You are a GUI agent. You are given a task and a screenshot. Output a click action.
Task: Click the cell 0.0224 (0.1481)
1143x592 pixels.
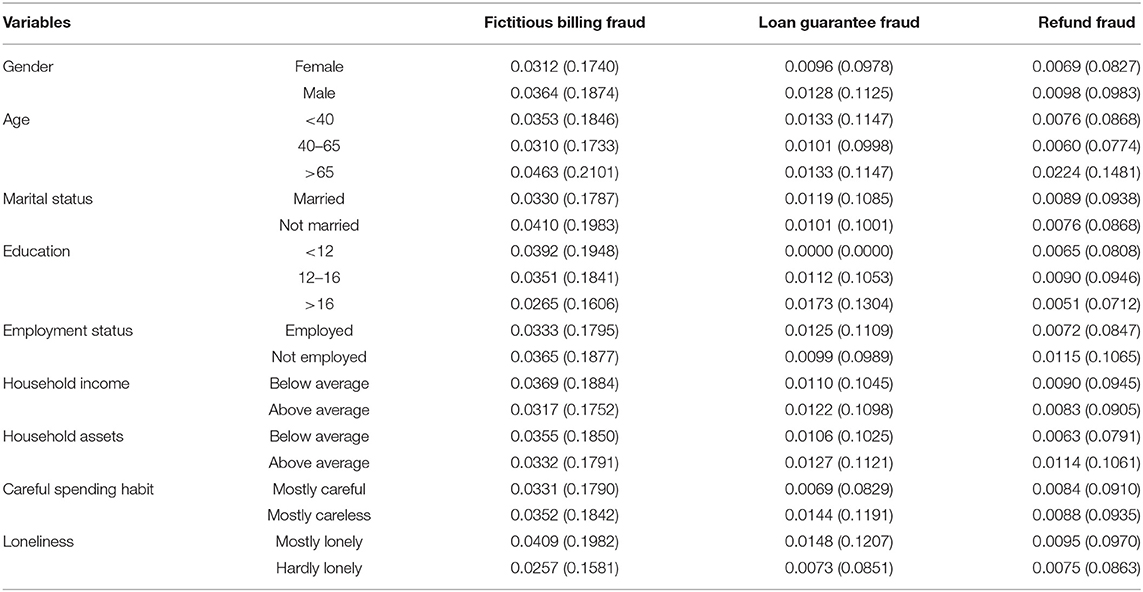(x=1085, y=173)
